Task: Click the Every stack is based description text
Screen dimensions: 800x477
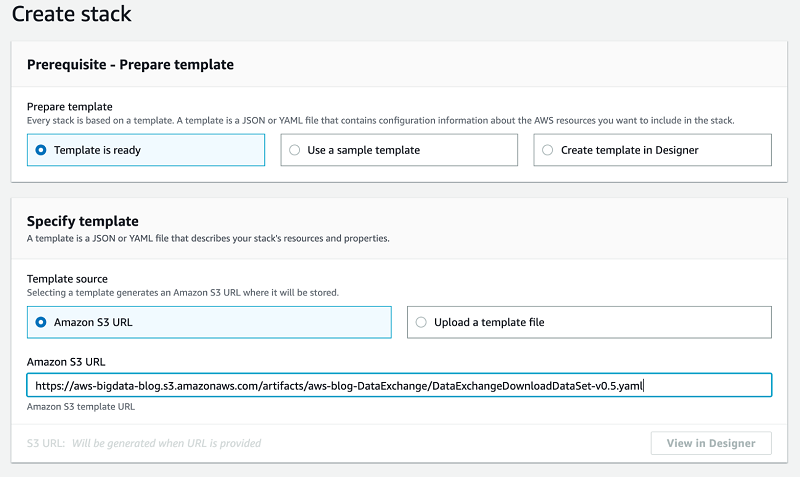Action: coord(380,121)
